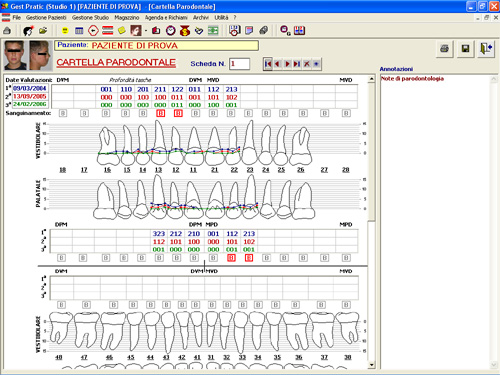Screen dimensions: 500x375
Task: Click the chart scrollbar up arrow
Action: tap(371, 79)
